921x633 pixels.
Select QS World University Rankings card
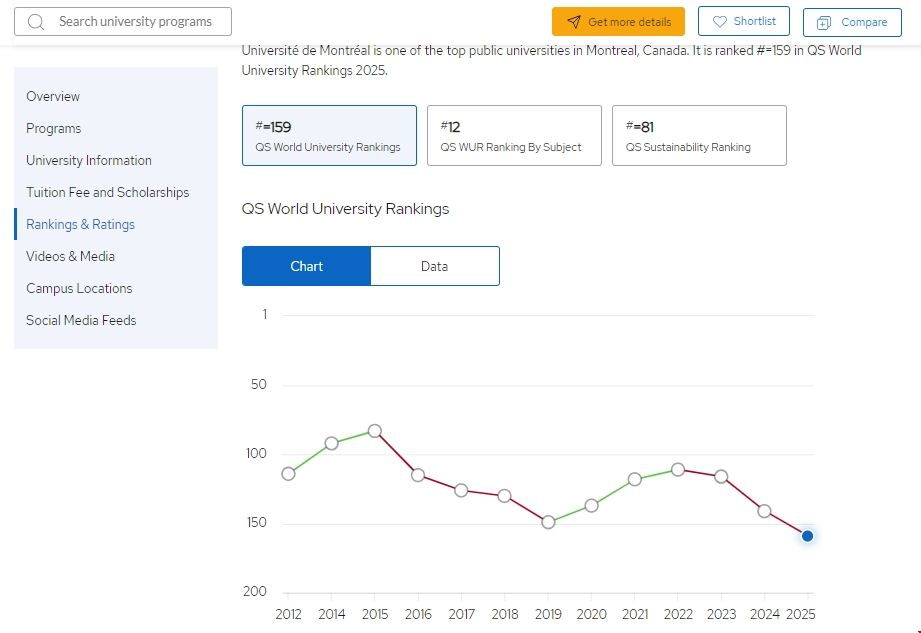coord(329,135)
